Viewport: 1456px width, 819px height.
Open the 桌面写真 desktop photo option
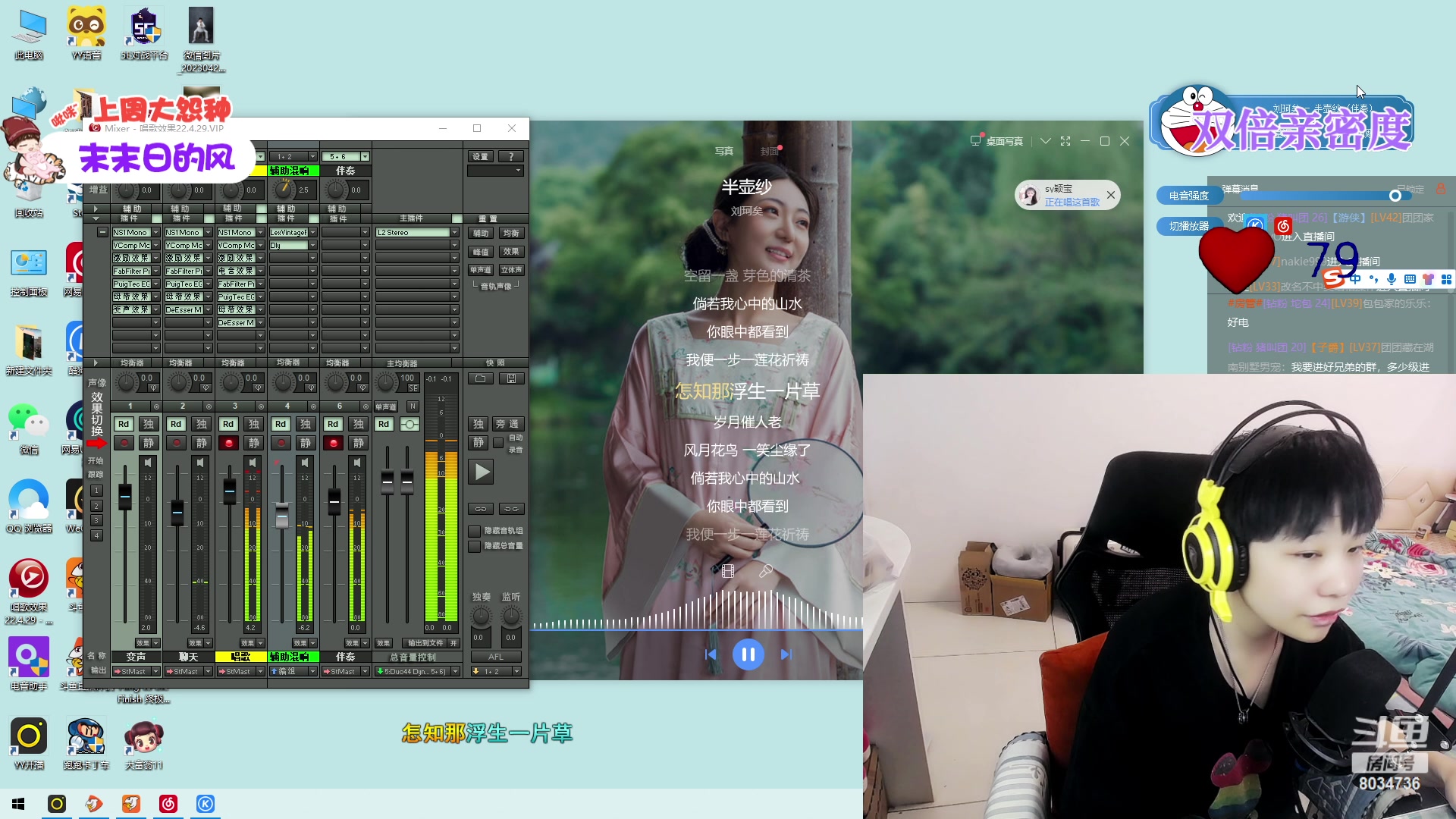tap(996, 141)
